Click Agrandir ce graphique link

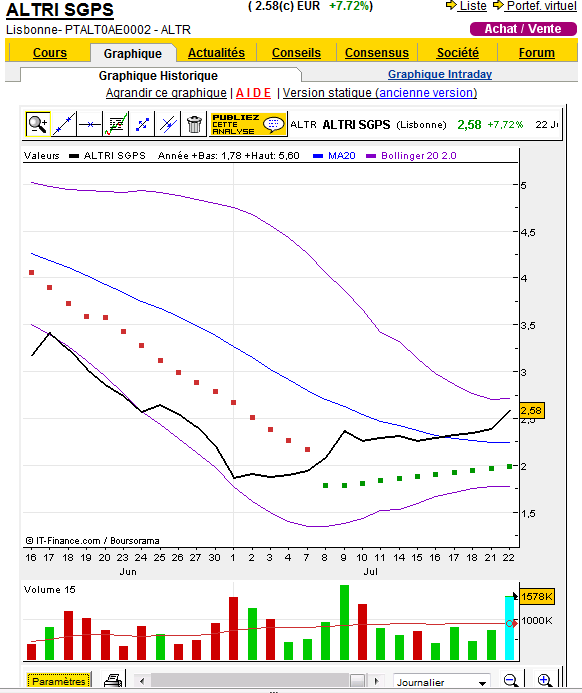[166, 93]
